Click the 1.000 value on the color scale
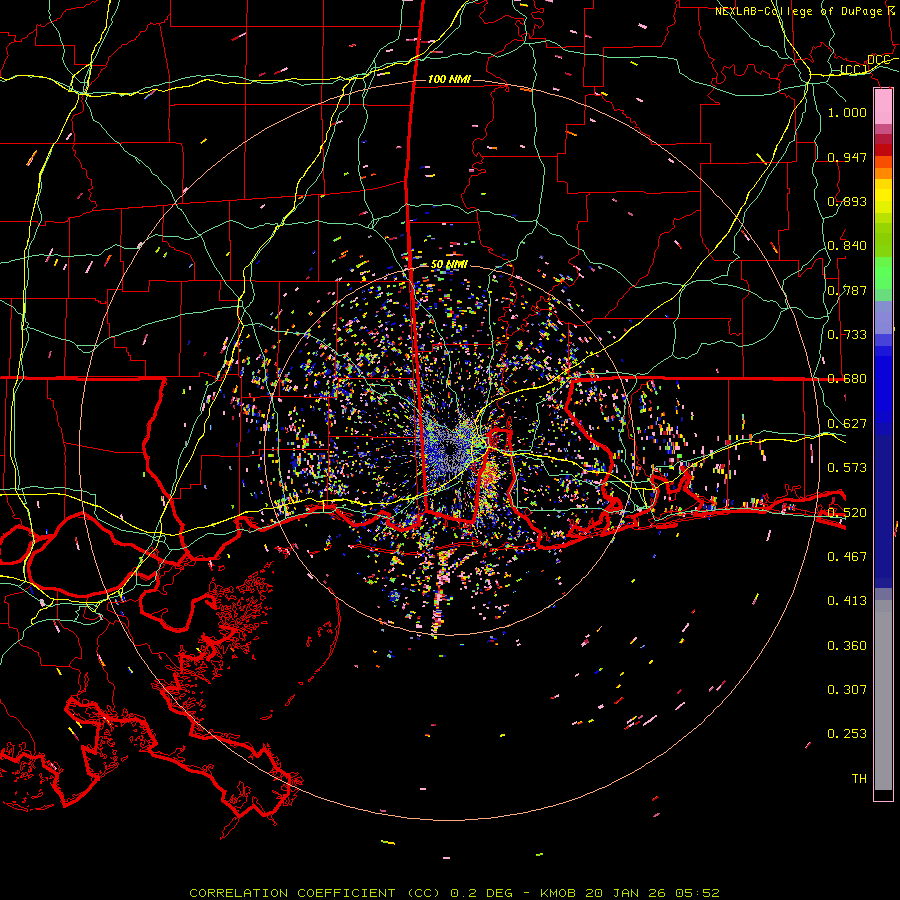The image size is (900, 900). [x=847, y=112]
